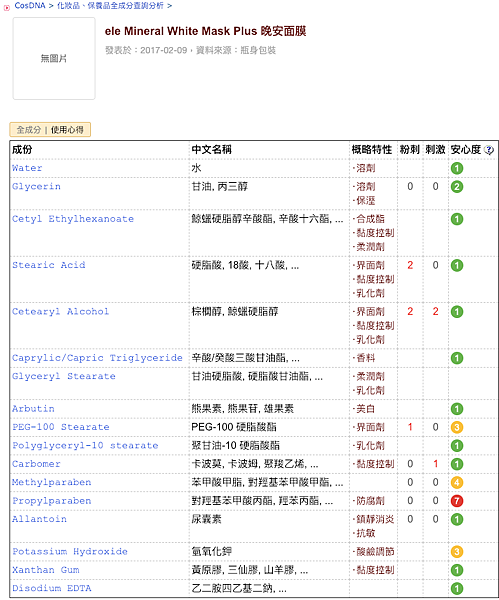Image resolution: width=499 pixels, height=600 pixels.
Task: Open the Glycerin ingredient link
Action: point(36,186)
